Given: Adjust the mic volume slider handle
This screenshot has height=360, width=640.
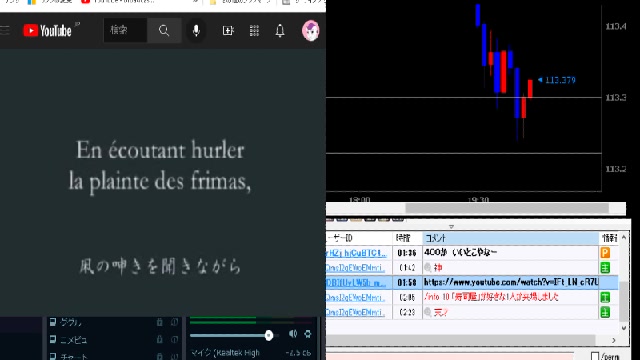Looking at the screenshot, I should [269, 336].
